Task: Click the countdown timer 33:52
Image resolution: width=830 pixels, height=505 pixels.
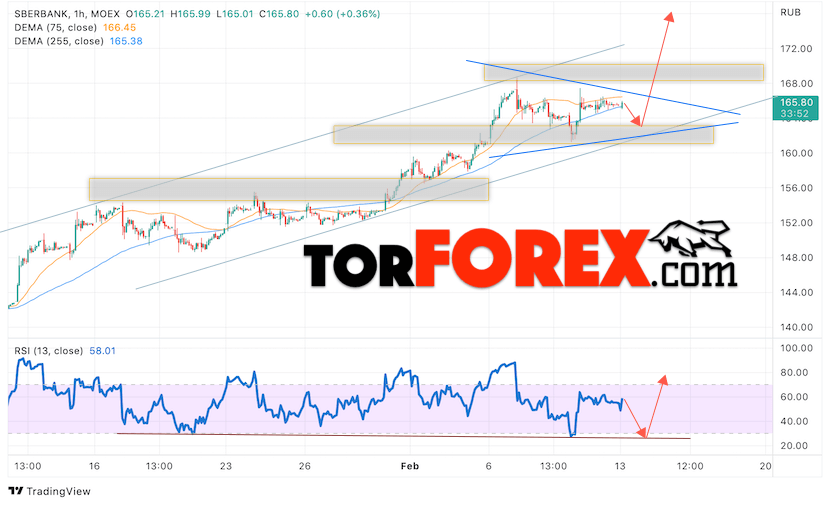Action: click(x=795, y=114)
